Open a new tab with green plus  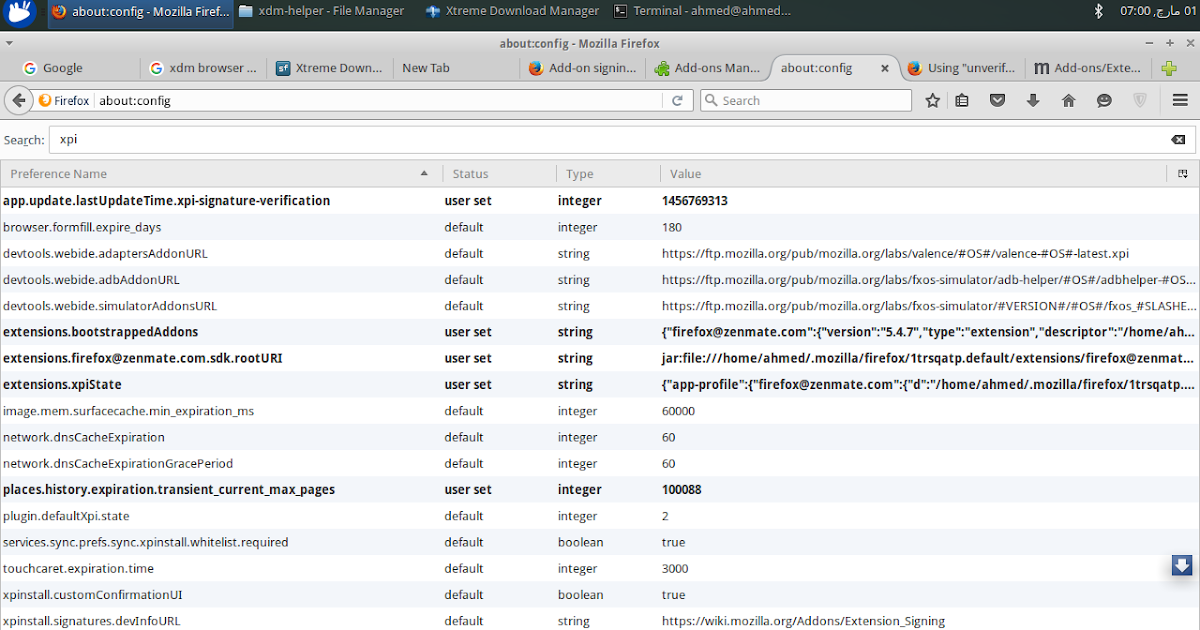(x=1168, y=68)
